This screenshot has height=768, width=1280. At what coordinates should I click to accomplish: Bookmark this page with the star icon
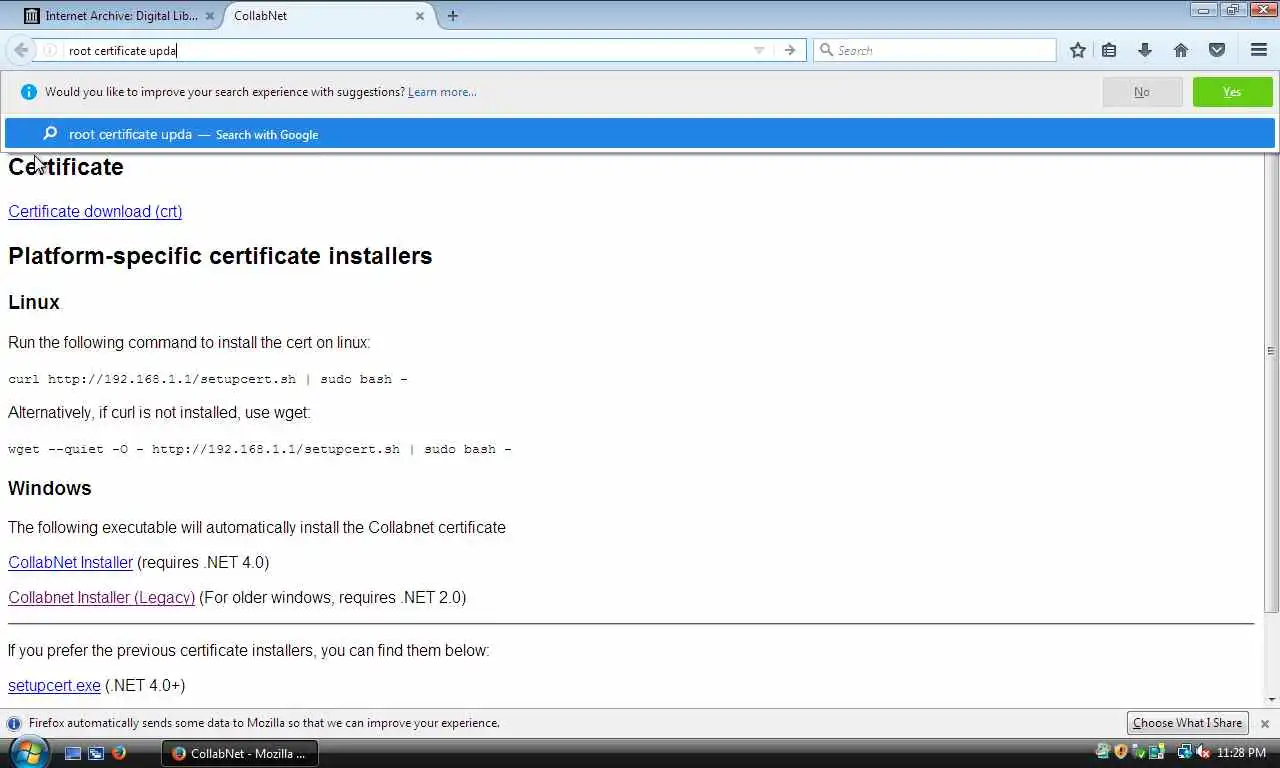pos(1077,50)
